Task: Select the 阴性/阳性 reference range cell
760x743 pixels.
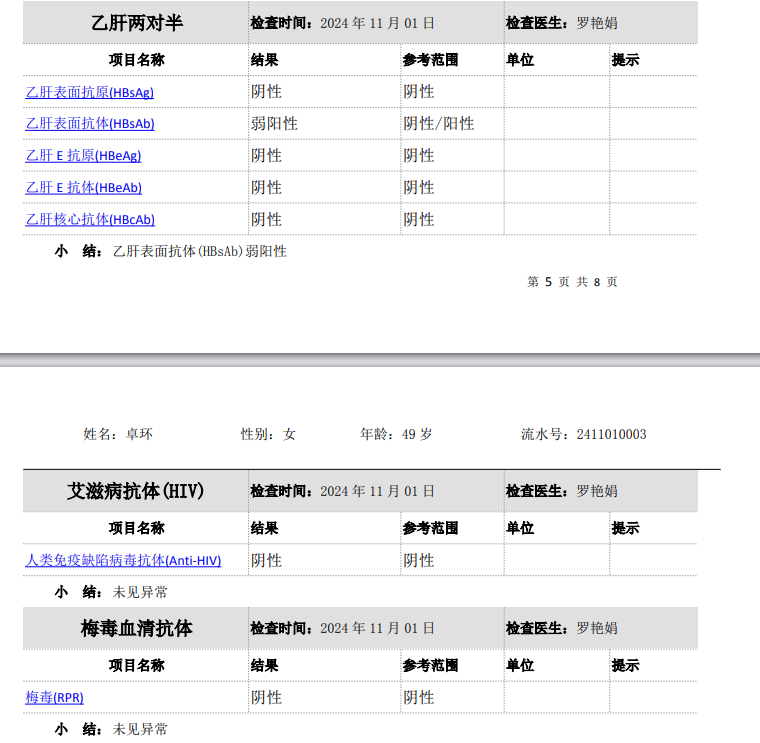Action: coord(439,124)
